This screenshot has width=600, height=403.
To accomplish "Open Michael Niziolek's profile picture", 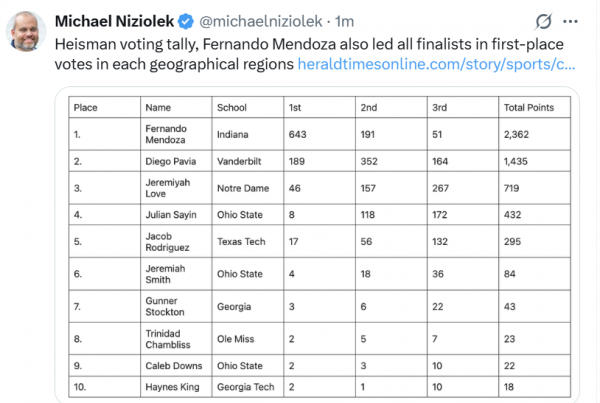I will [26, 32].
